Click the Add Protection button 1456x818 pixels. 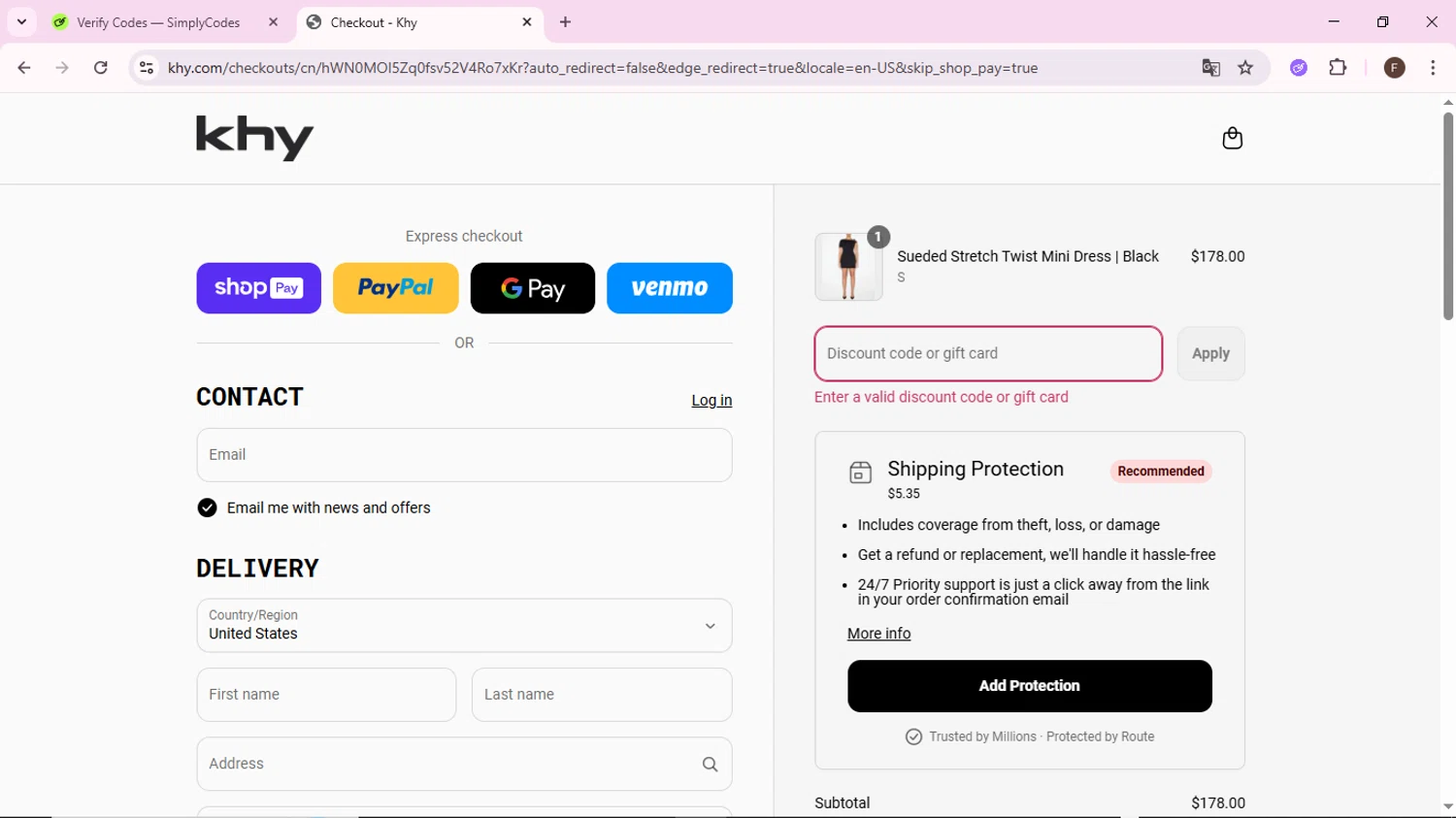pos(1030,686)
